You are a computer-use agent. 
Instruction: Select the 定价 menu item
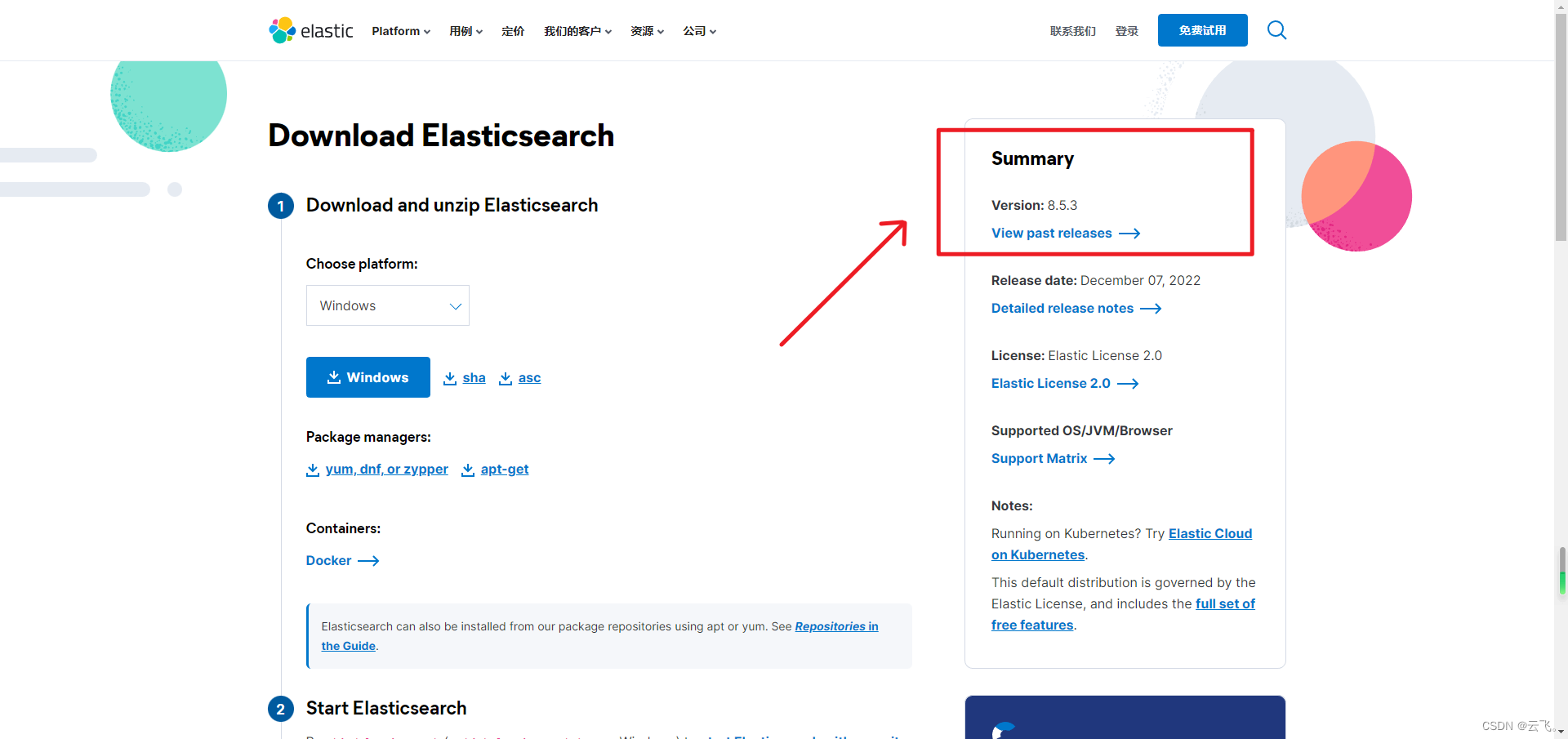[x=513, y=31]
